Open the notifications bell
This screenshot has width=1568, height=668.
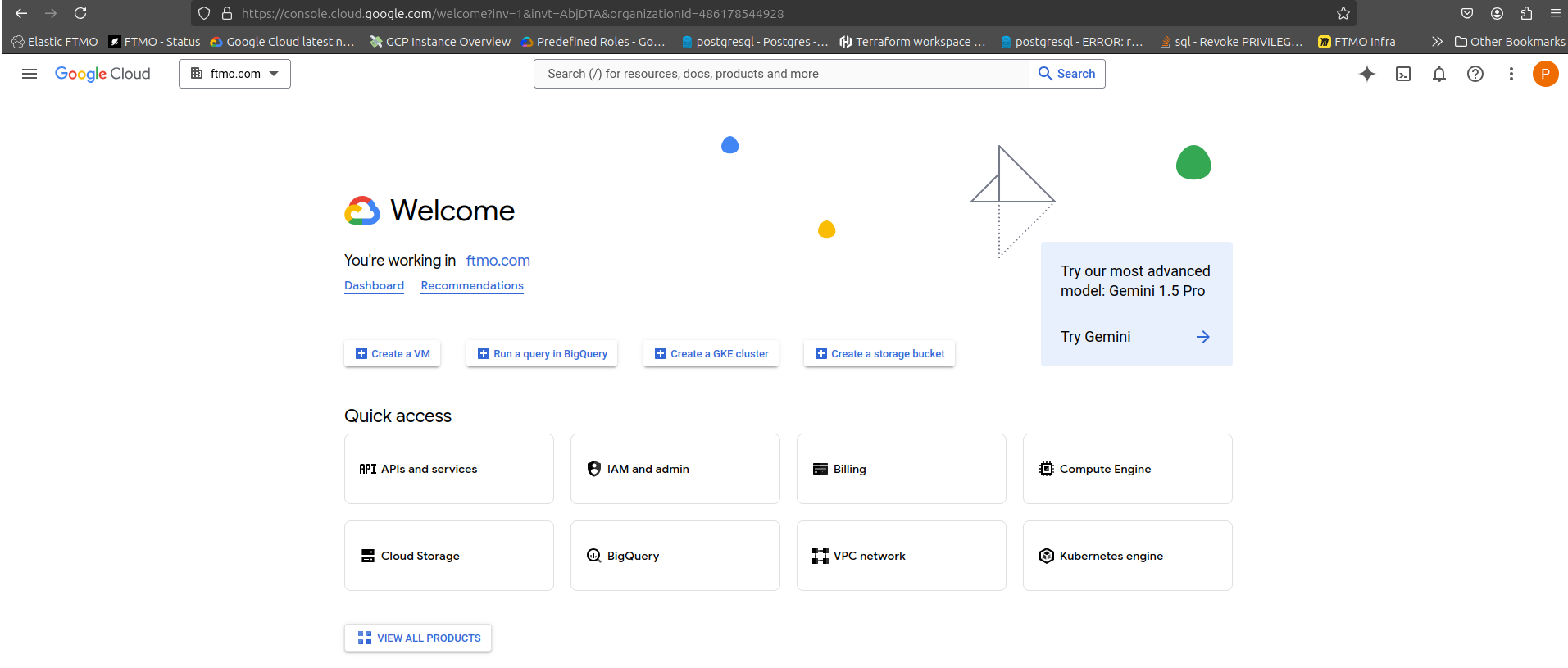coord(1438,74)
